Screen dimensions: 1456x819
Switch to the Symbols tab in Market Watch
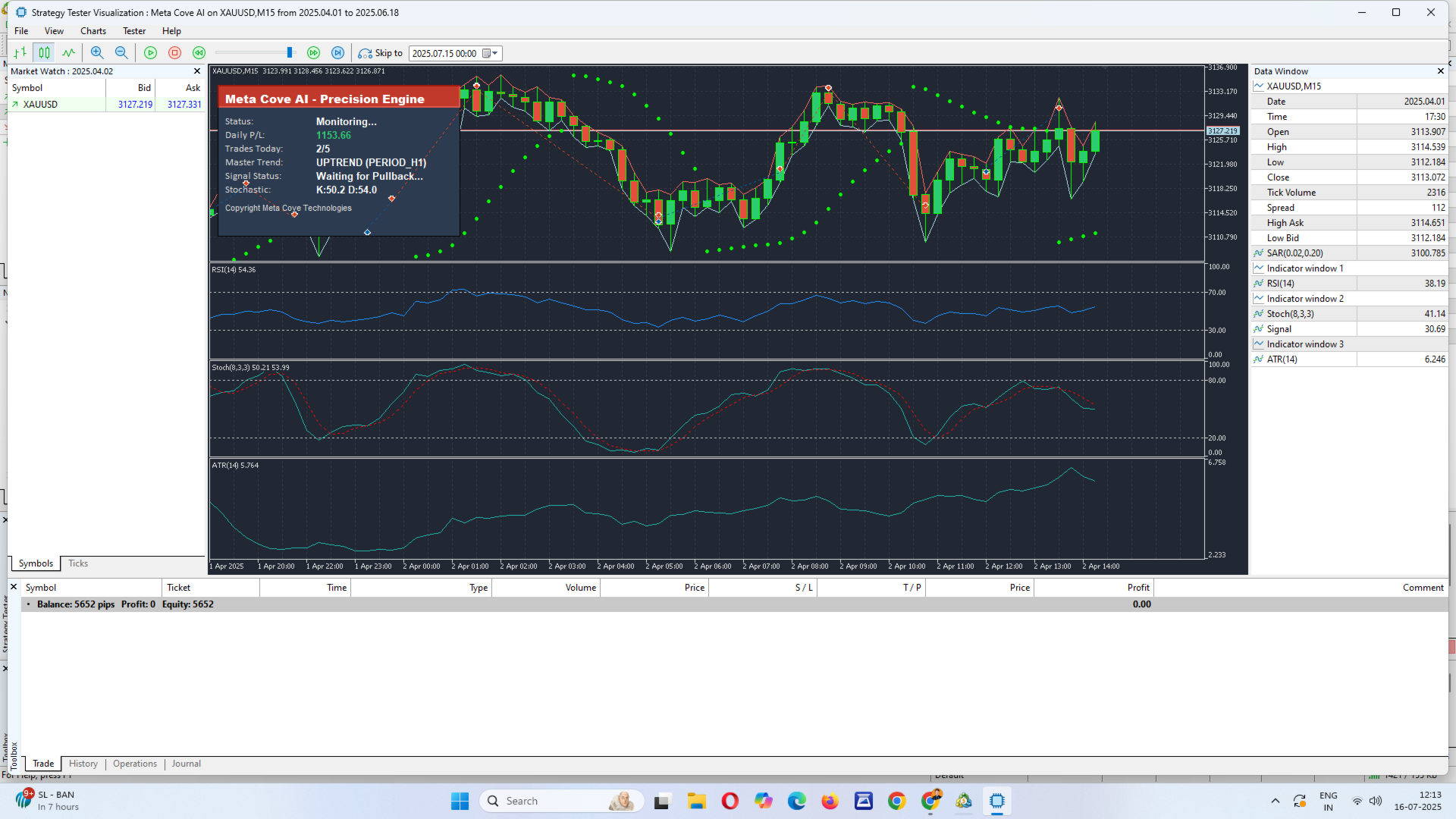coord(36,563)
